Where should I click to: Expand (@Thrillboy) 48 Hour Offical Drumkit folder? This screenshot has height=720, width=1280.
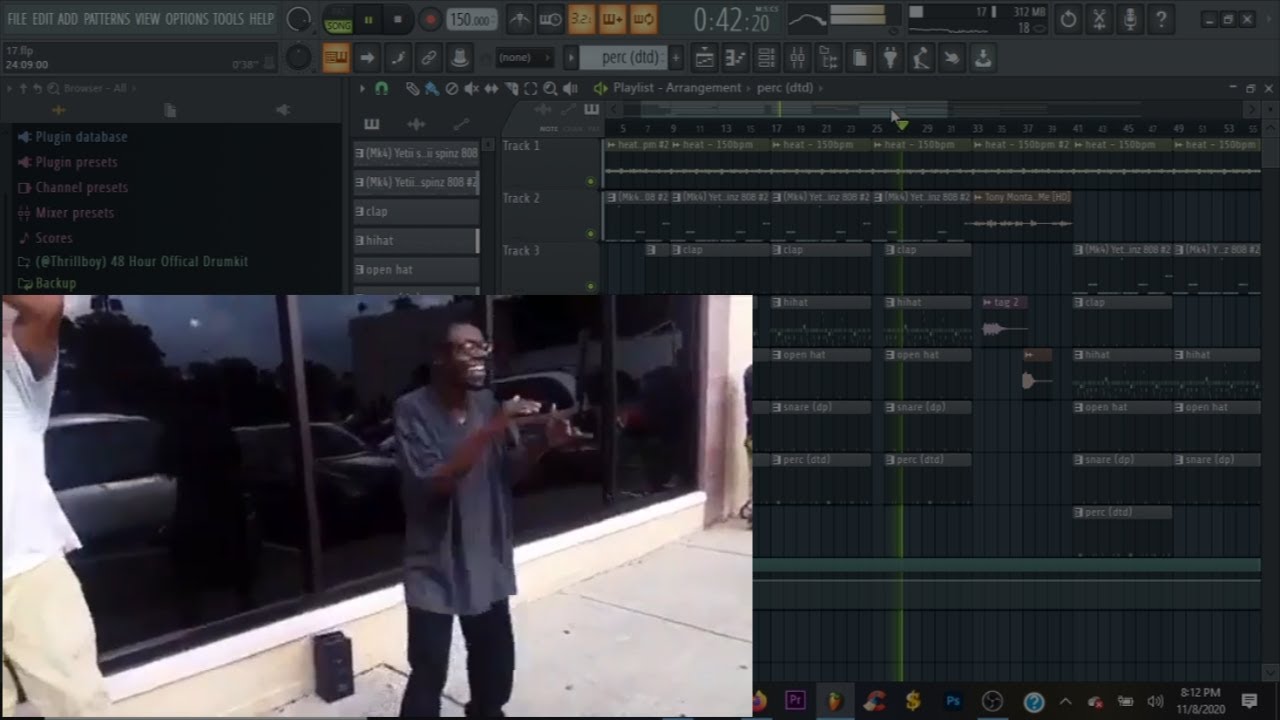133,261
